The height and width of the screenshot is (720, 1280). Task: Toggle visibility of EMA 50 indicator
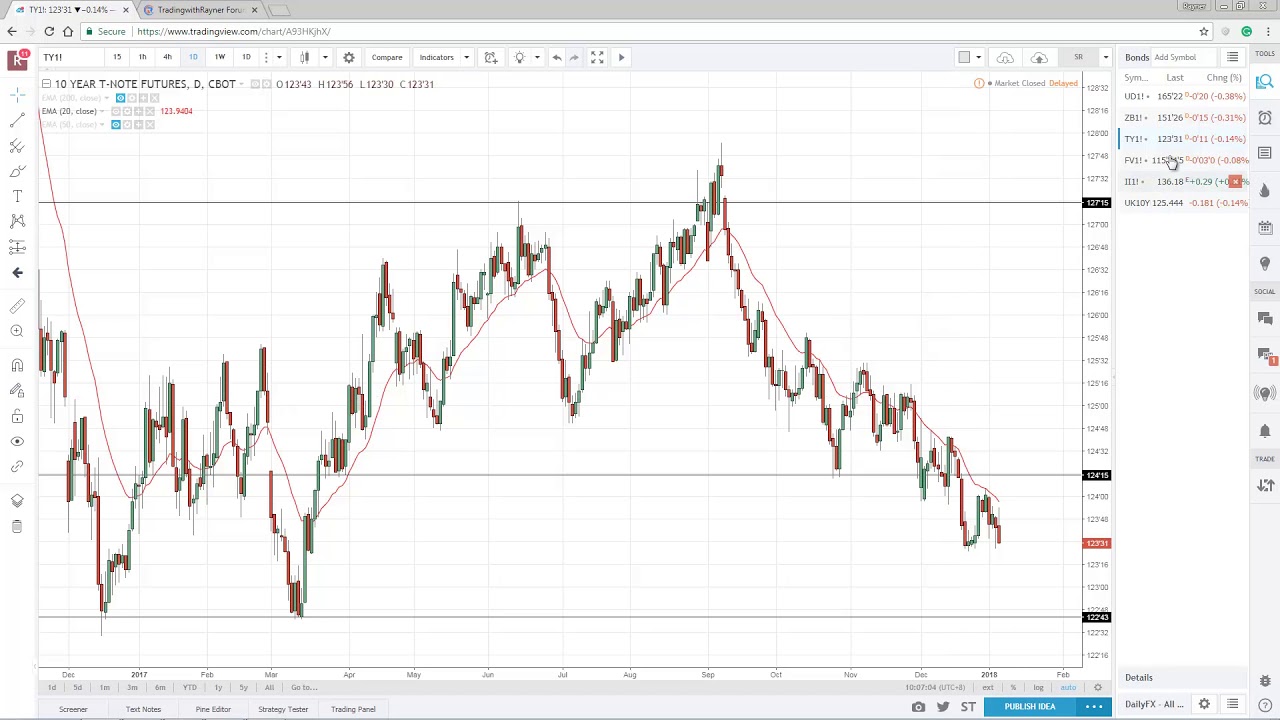tap(116, 124)
